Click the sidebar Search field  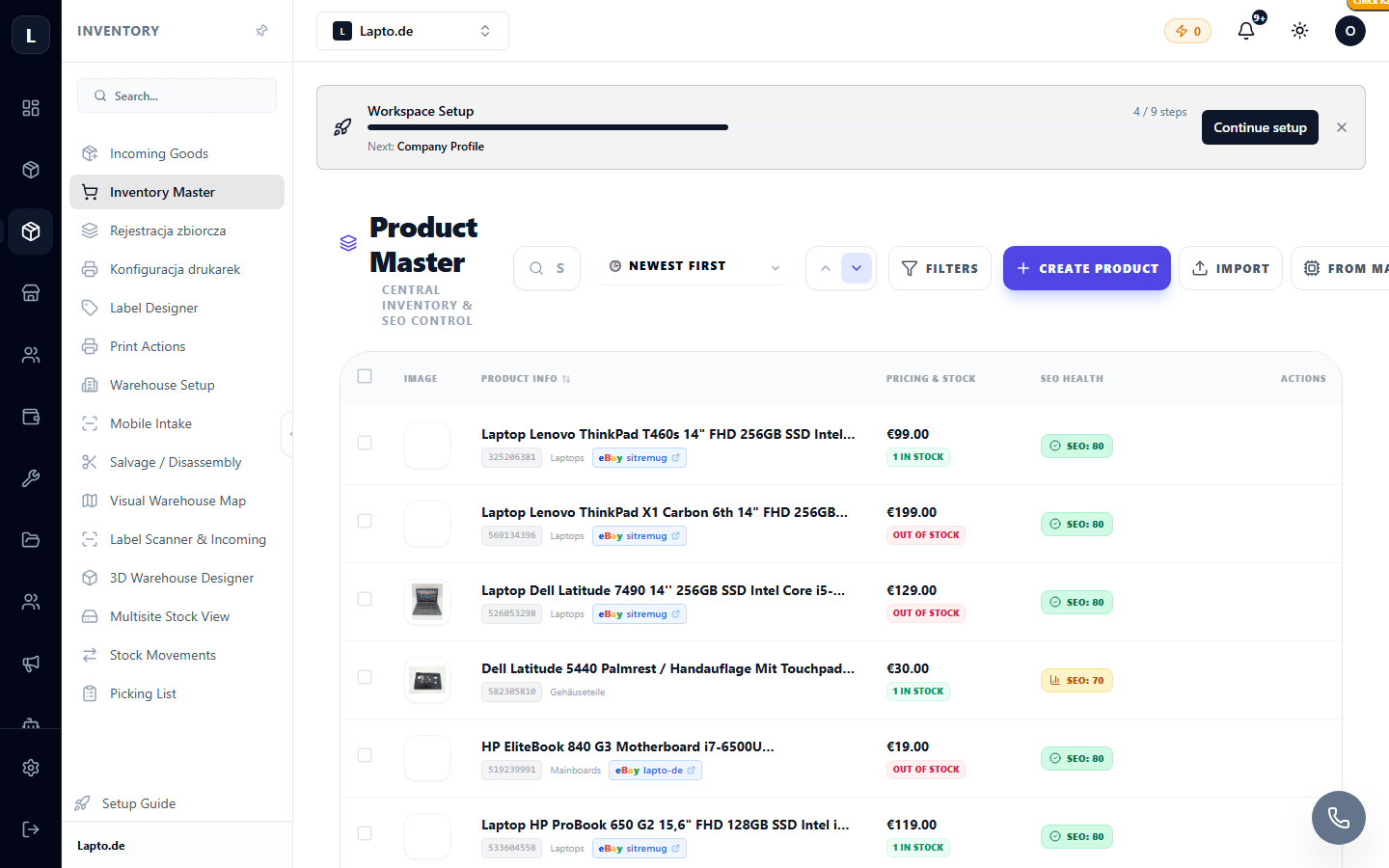click(x=177, y=95)
